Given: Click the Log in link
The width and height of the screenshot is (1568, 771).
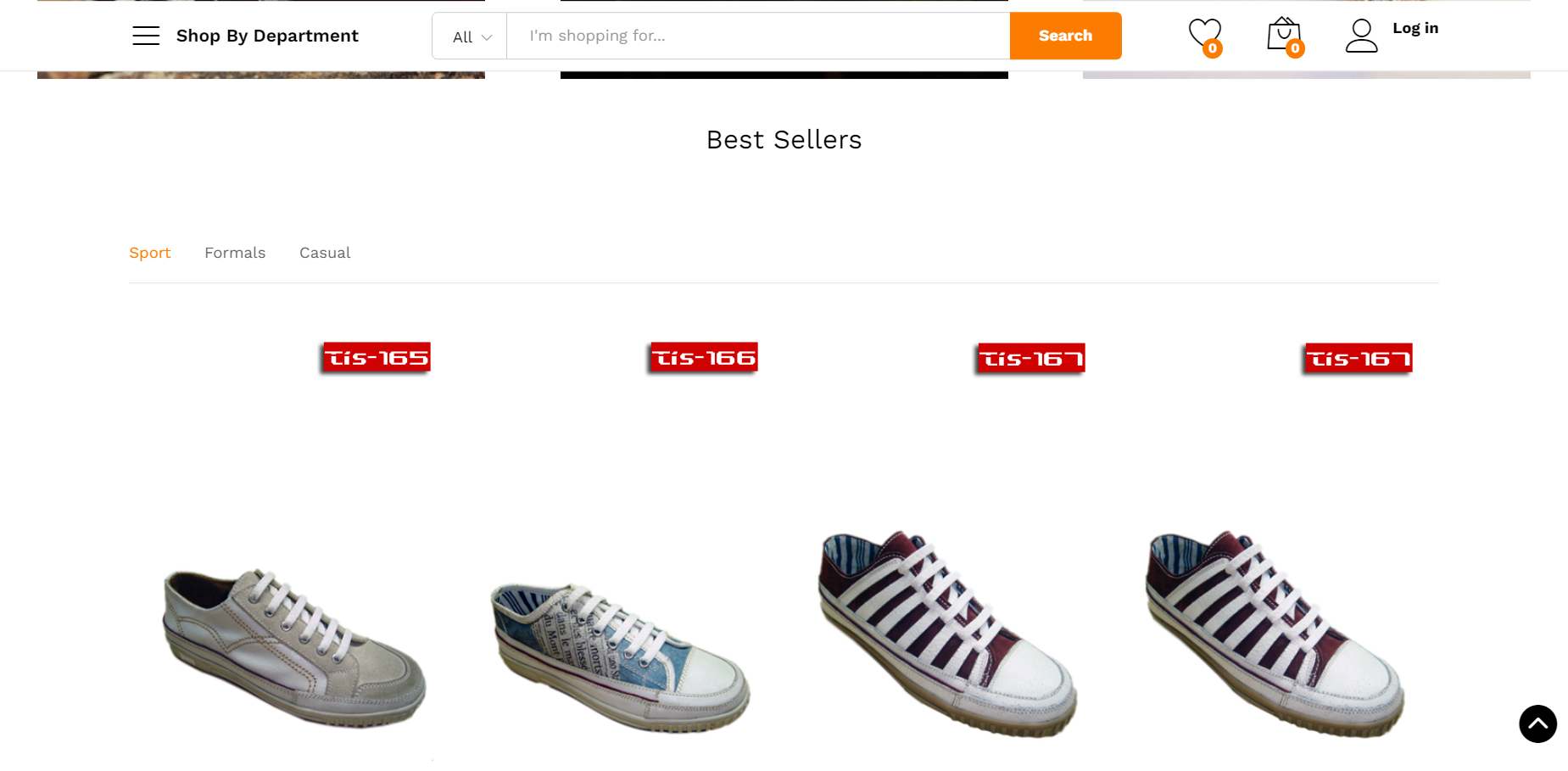Looking at the screenshot, I should (1415, 28).
